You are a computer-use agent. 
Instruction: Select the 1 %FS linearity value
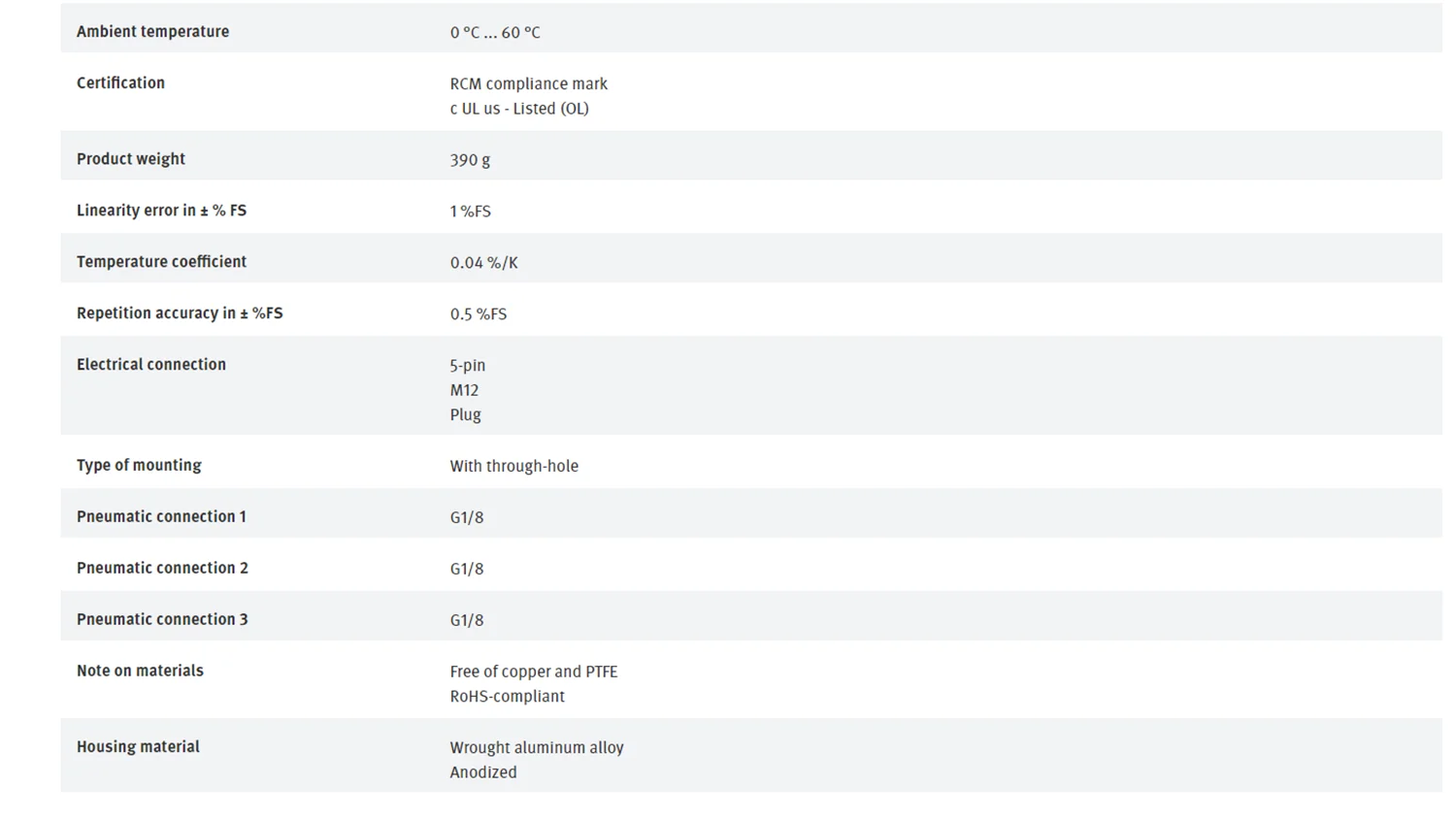(470, 211)
